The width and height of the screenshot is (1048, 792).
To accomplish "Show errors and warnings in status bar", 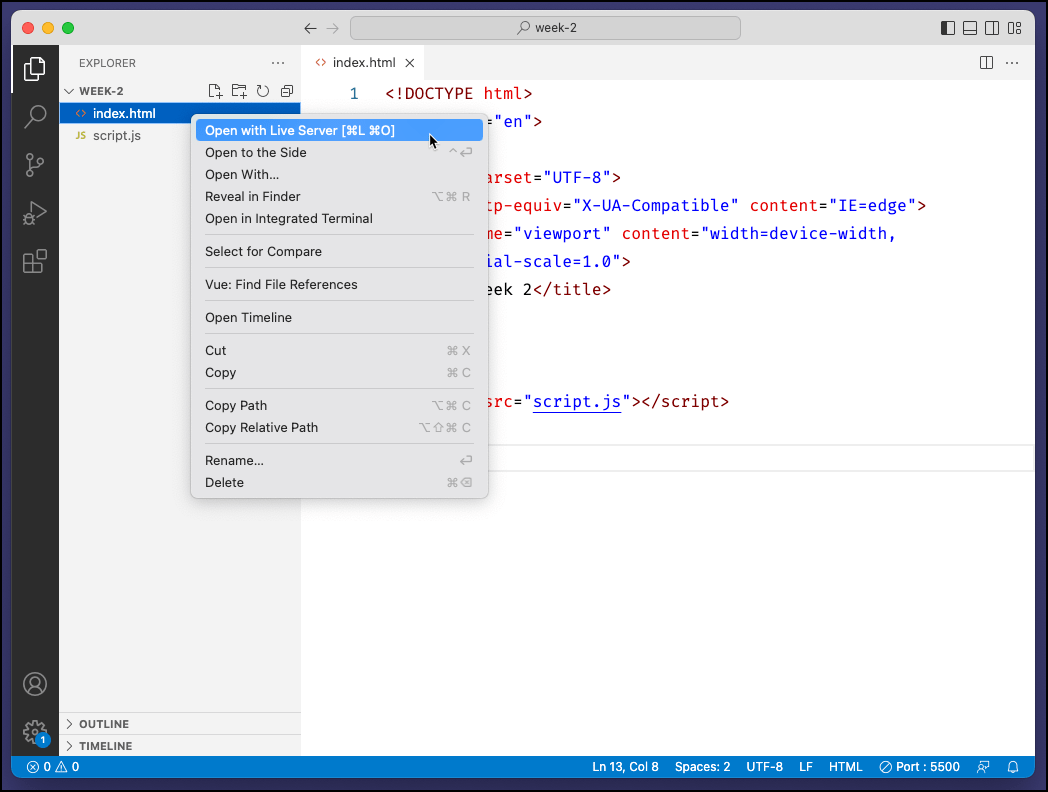I will (53, 767).
